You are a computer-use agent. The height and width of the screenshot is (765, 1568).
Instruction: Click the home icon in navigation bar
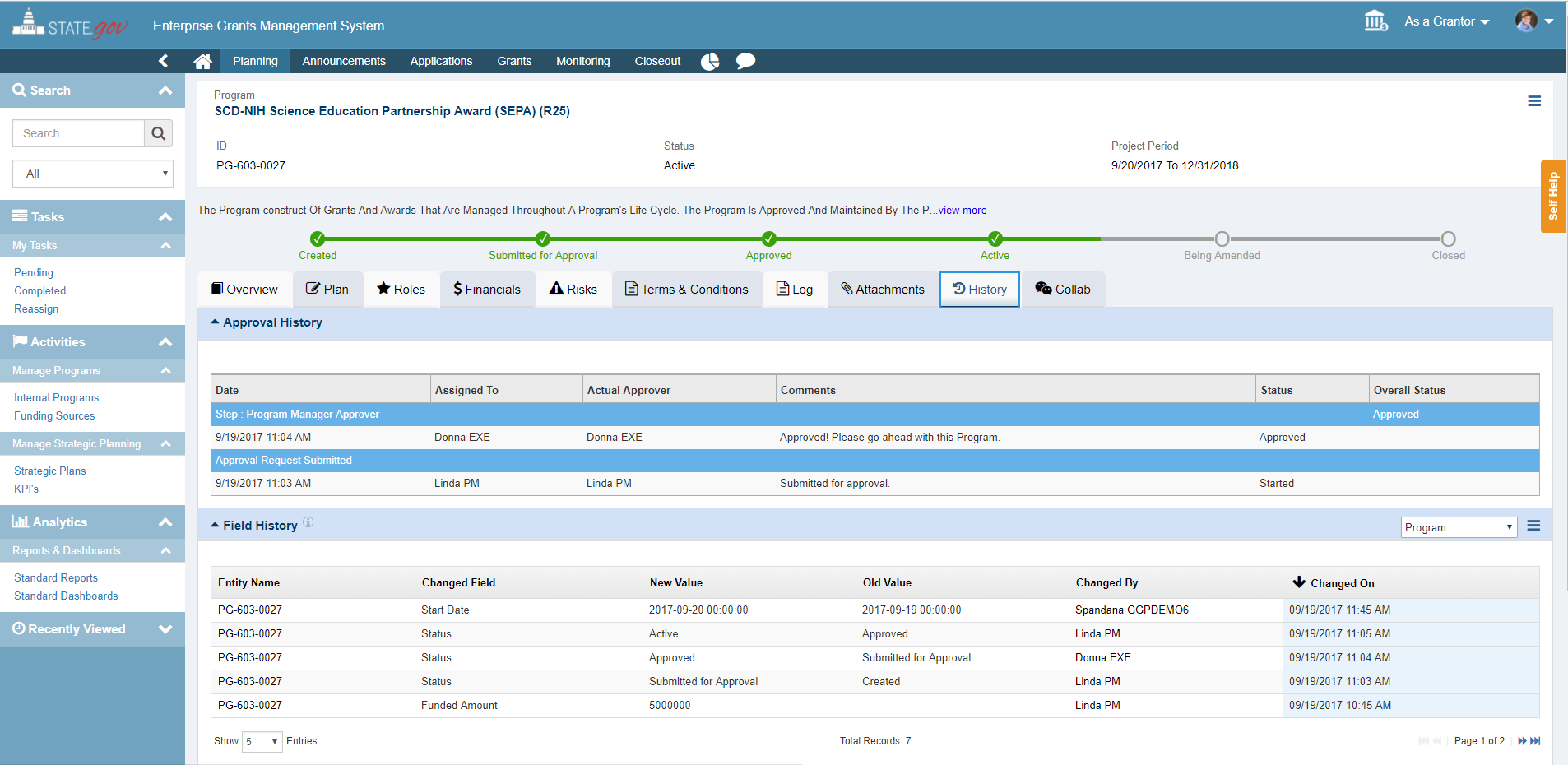pyautogui.click(x=202, y=61)
